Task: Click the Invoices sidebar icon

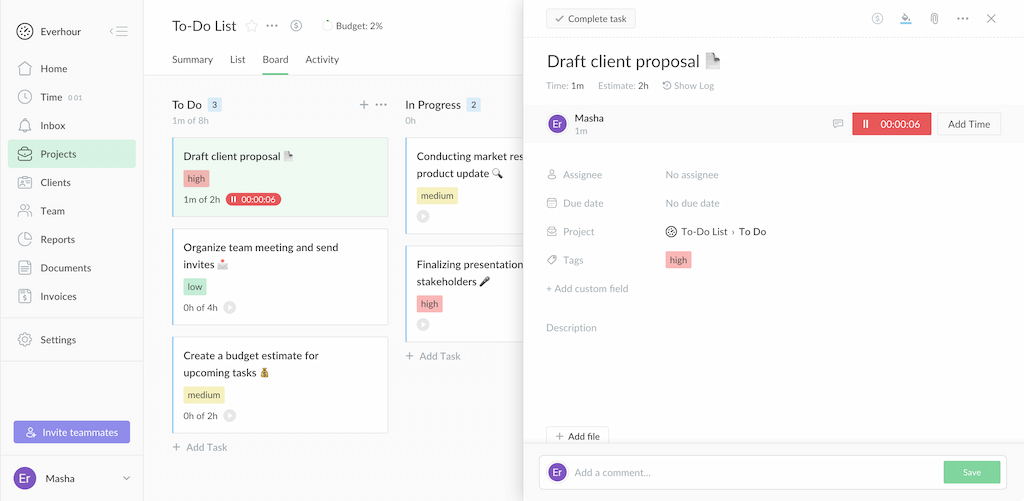Action: (x=25, y=296)
